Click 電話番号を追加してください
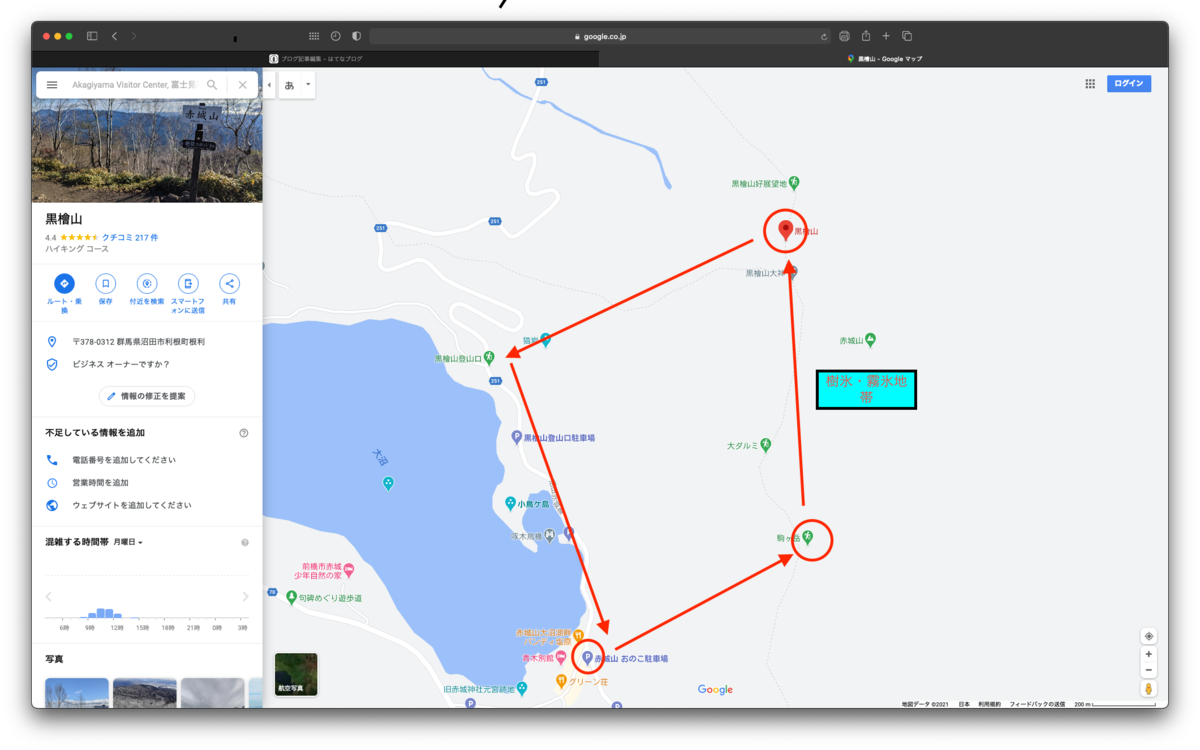The width and height of the screenshot is (1200, 750). point(124,460)
